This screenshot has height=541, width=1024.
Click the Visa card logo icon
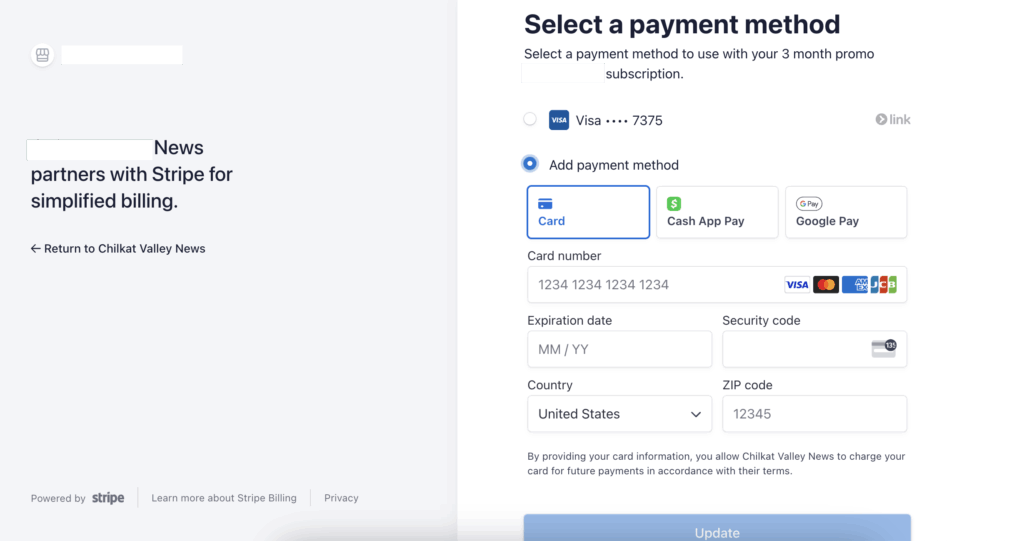559,120
